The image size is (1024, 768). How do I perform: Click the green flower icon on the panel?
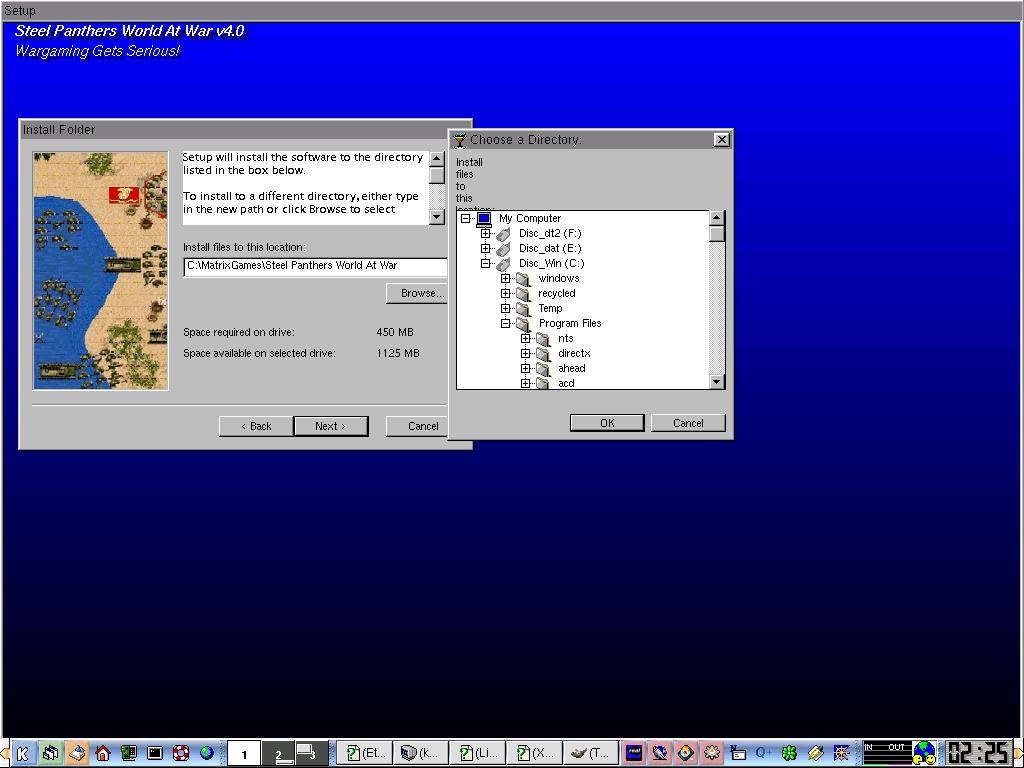click(x=790, y=754)
